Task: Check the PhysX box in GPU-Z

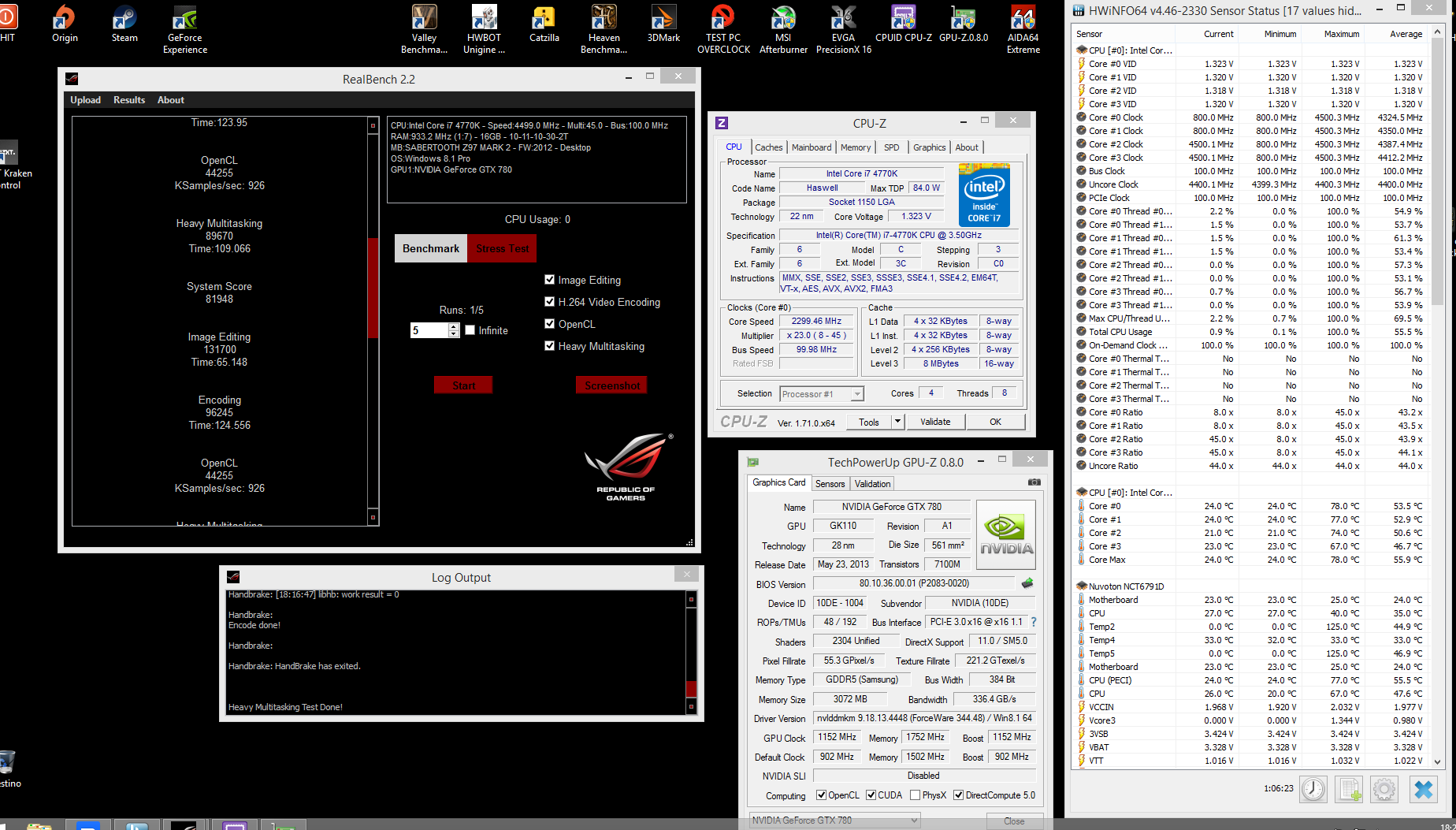Action: click(915, 795)
